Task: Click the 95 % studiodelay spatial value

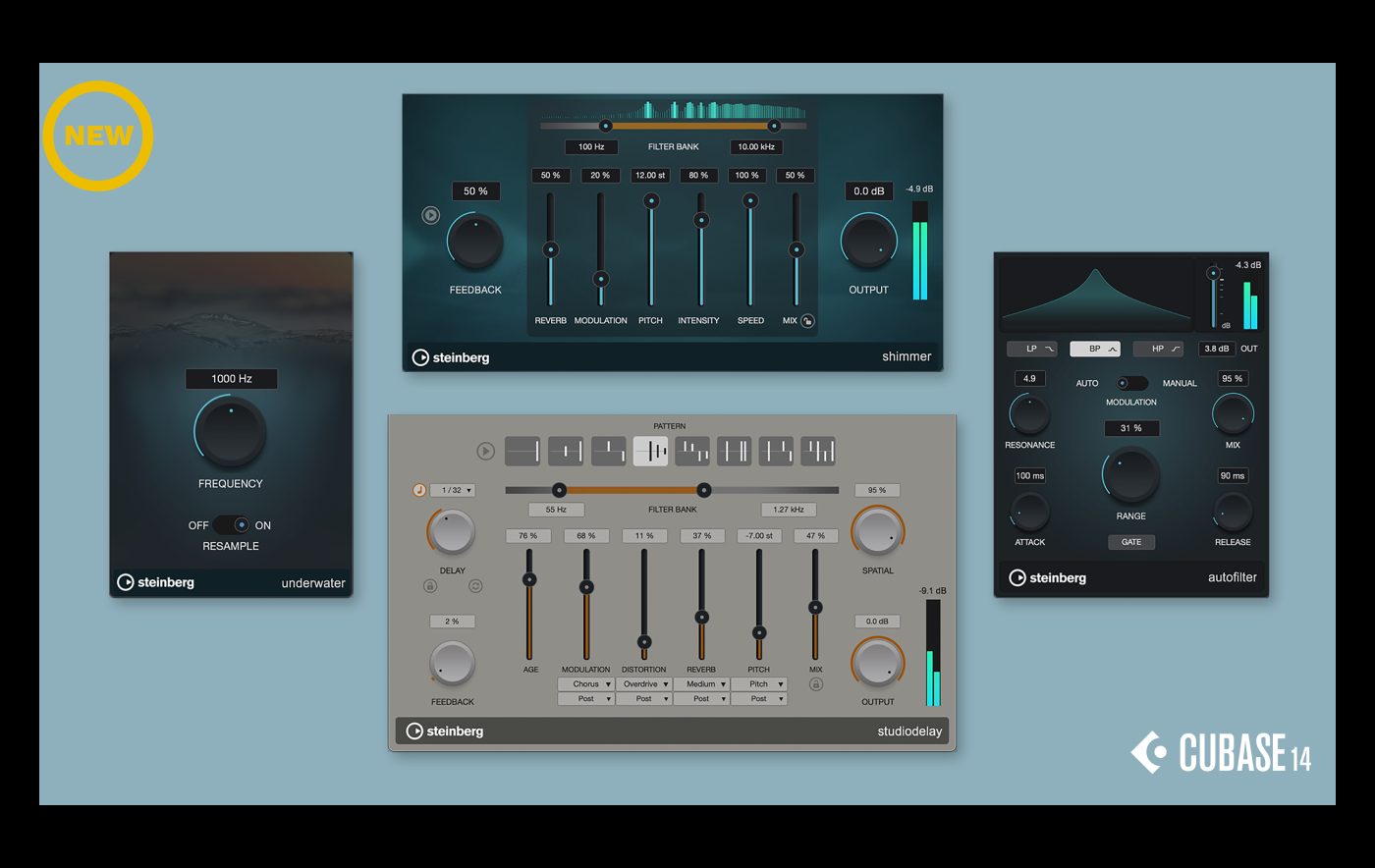Action: tap(877, 490)
